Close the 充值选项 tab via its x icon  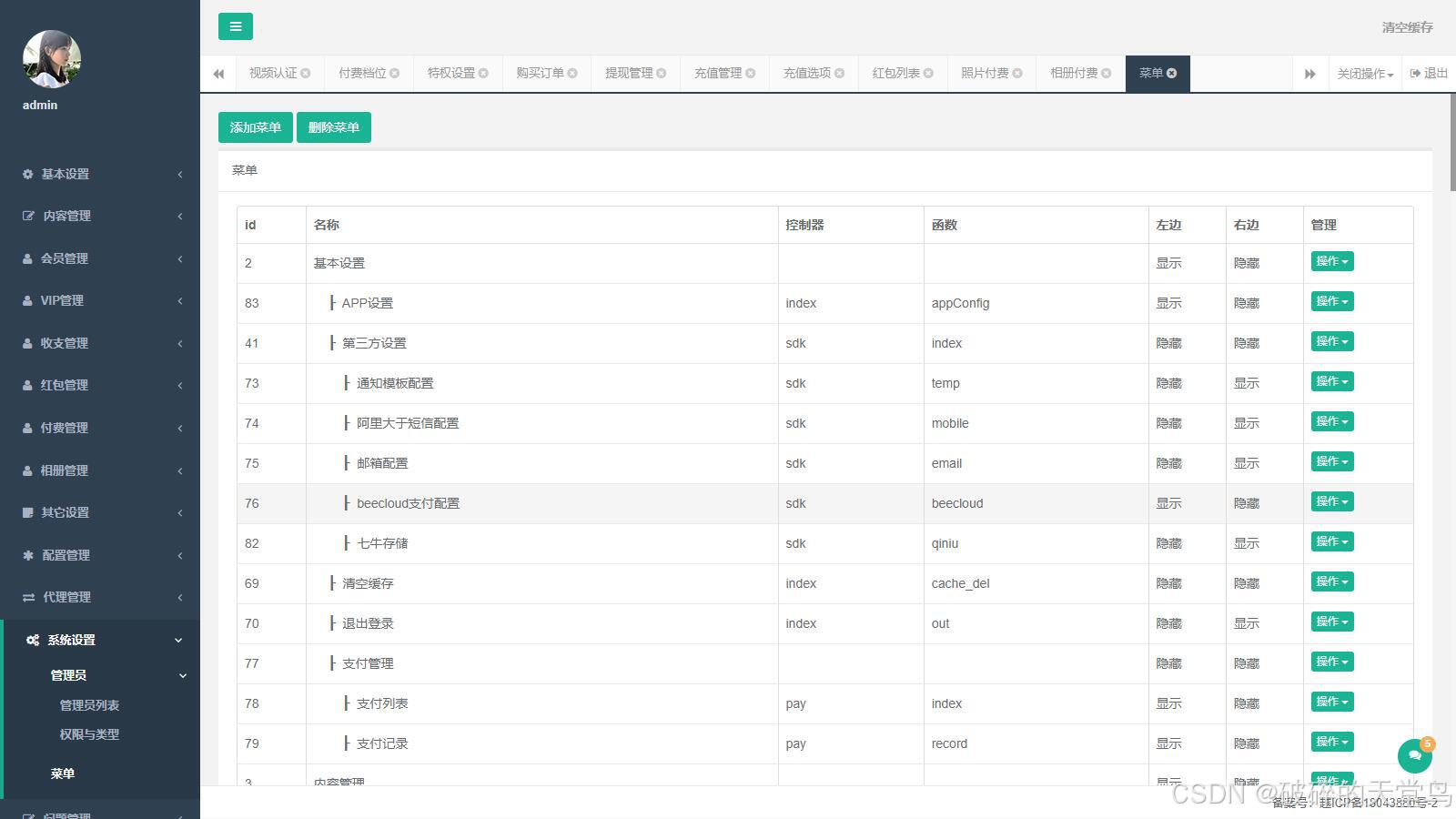click(x=839, y=74)
